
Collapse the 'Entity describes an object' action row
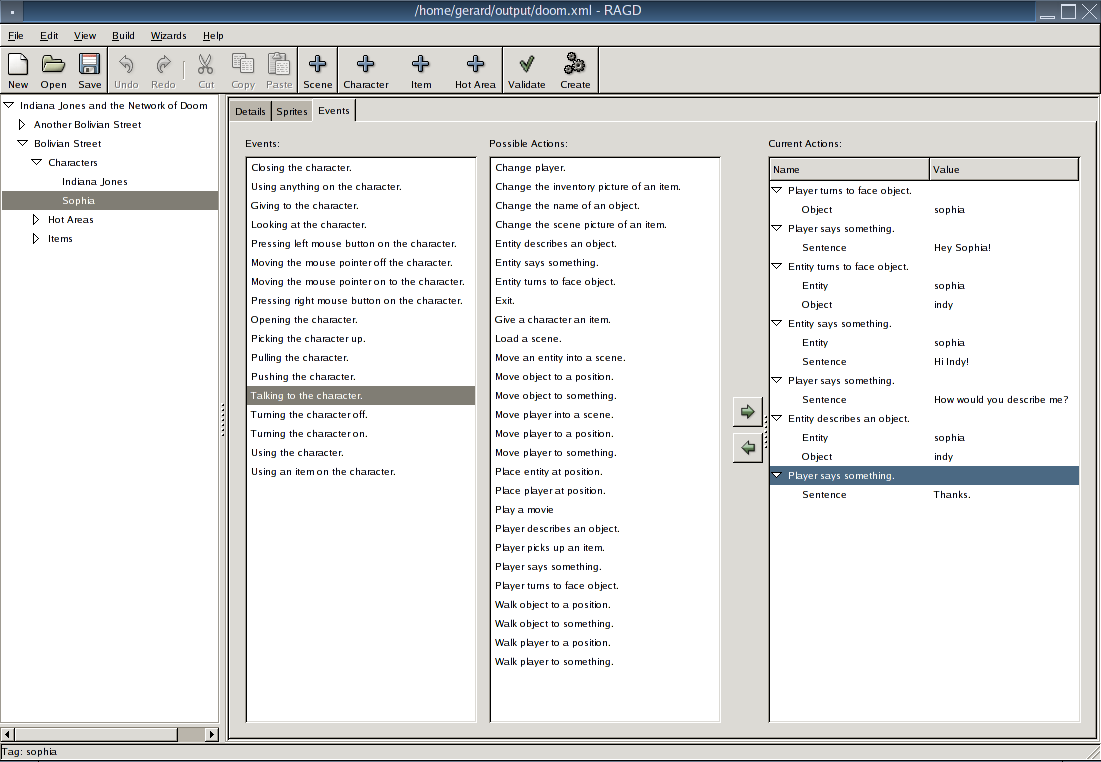(x=777, y=419)
